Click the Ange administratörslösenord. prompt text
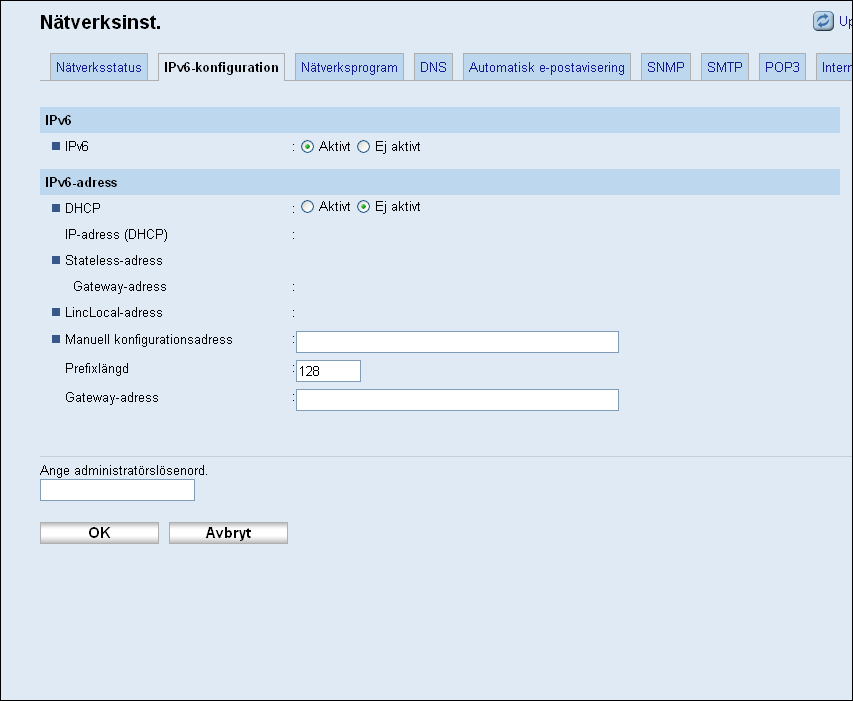 pyautogui.click(x=124, y=470)
